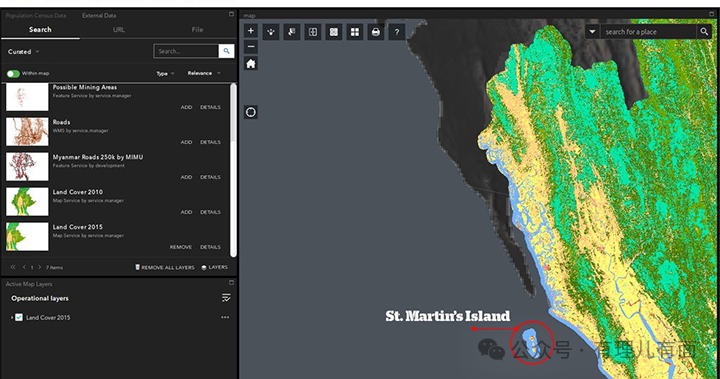Open the basemap gallery grid icon
The image size is (720, 379).
click(355, 32)
